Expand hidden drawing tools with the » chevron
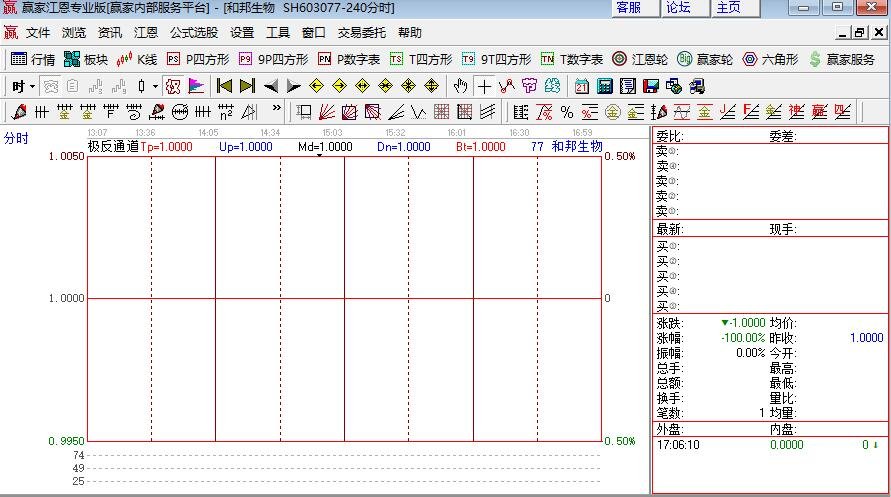This screenshot has height=497, width=891. tap(277, 109)
